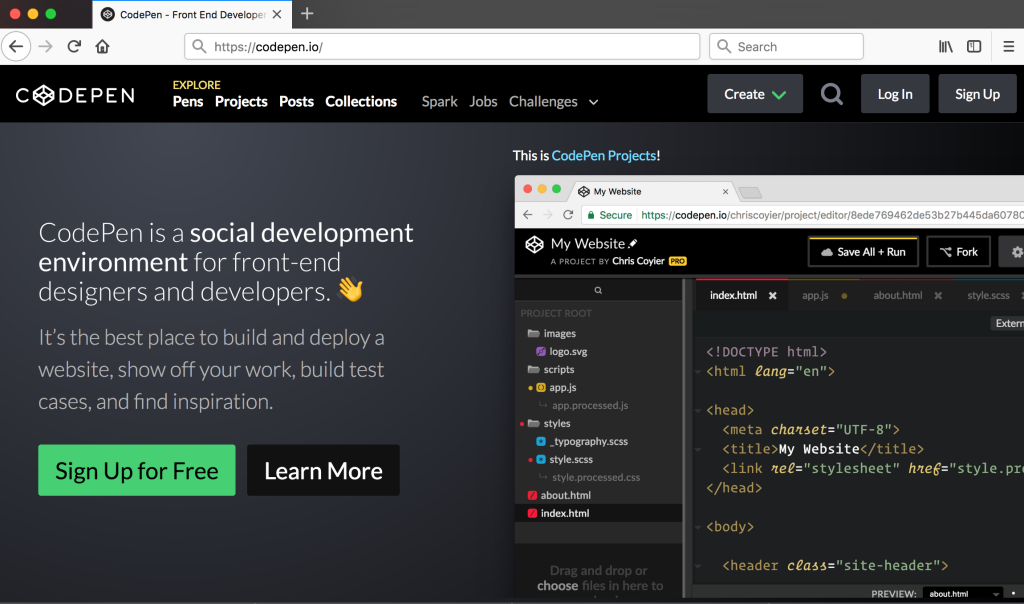
Task: Expand the images folder
Action: point(552,333)
